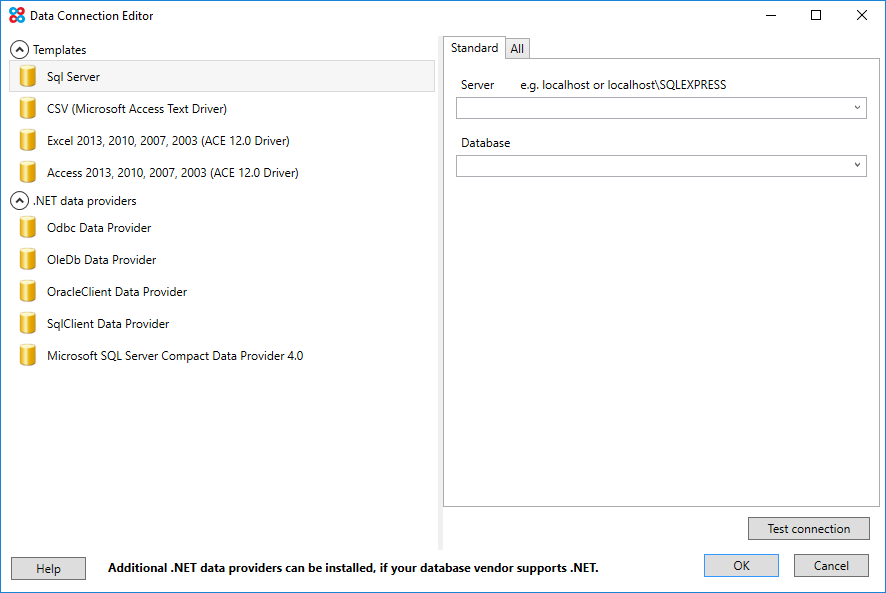Viewport: 886px width, 593px height.
Task: Collapse the .NET data providers section
Action: [18, 200]
